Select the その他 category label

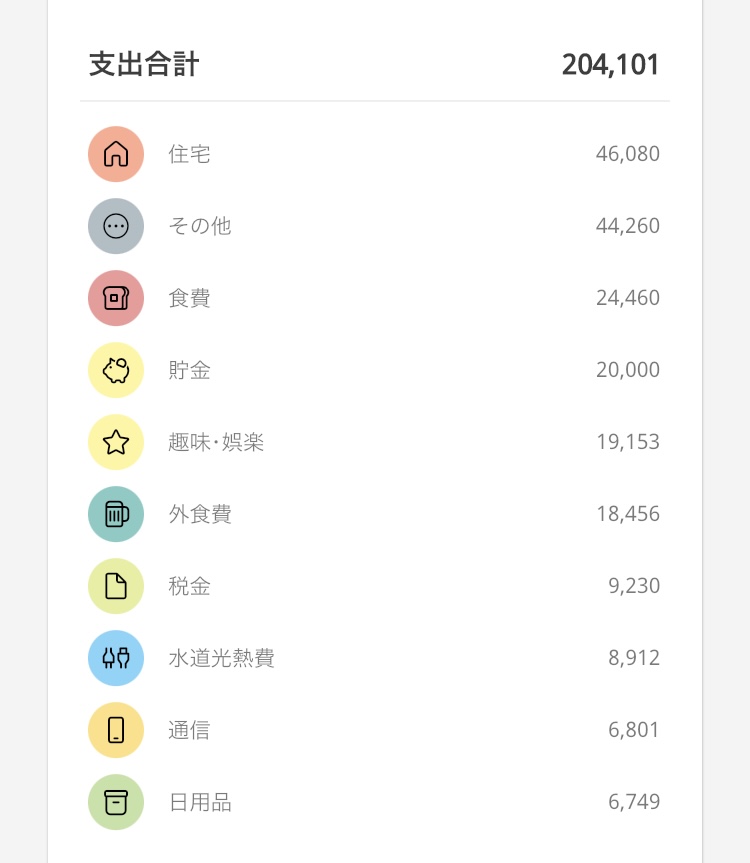pos(200,226)
